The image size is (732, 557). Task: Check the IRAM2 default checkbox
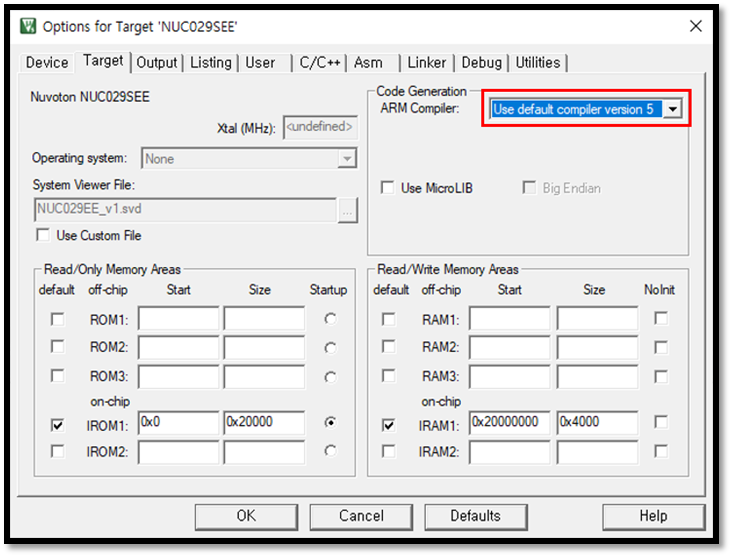(x=388, y=451)
